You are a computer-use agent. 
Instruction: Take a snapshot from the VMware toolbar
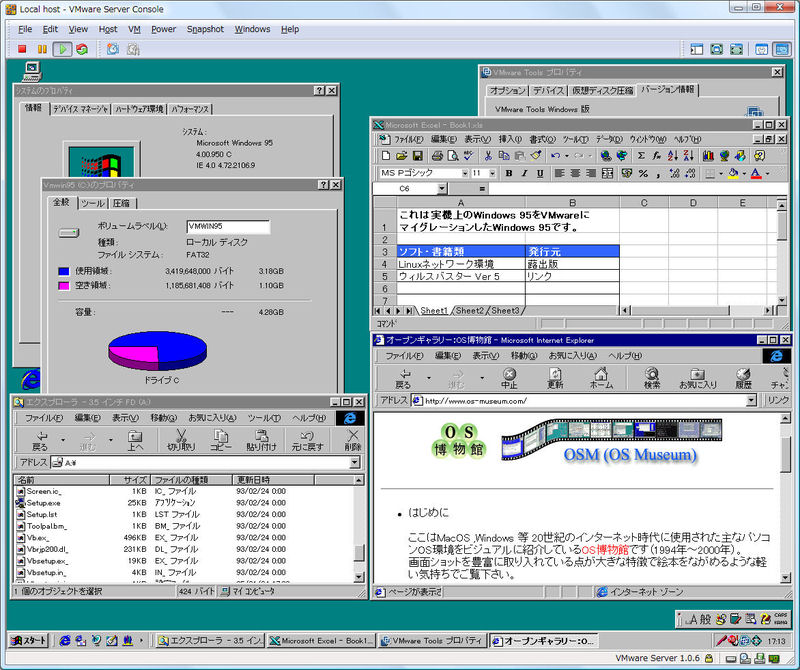(x=113, y=49)
